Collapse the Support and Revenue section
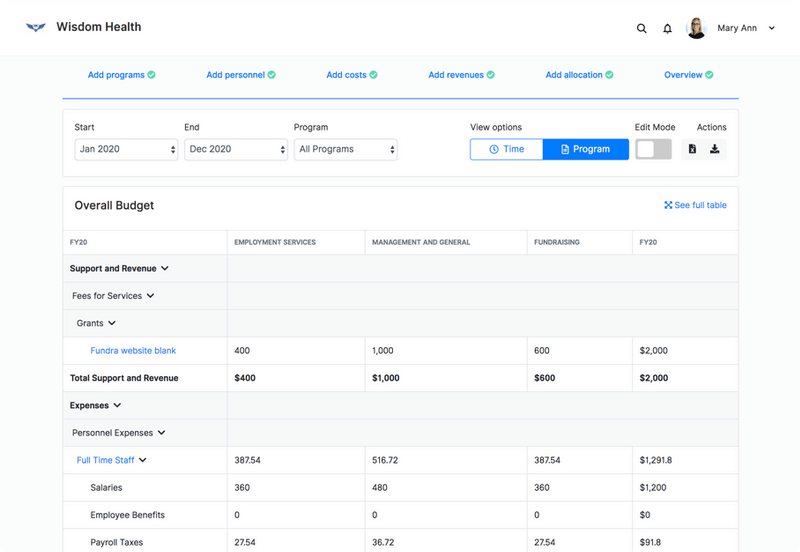The width and height of the screenshot is (800, 552). tap(165, 269)
